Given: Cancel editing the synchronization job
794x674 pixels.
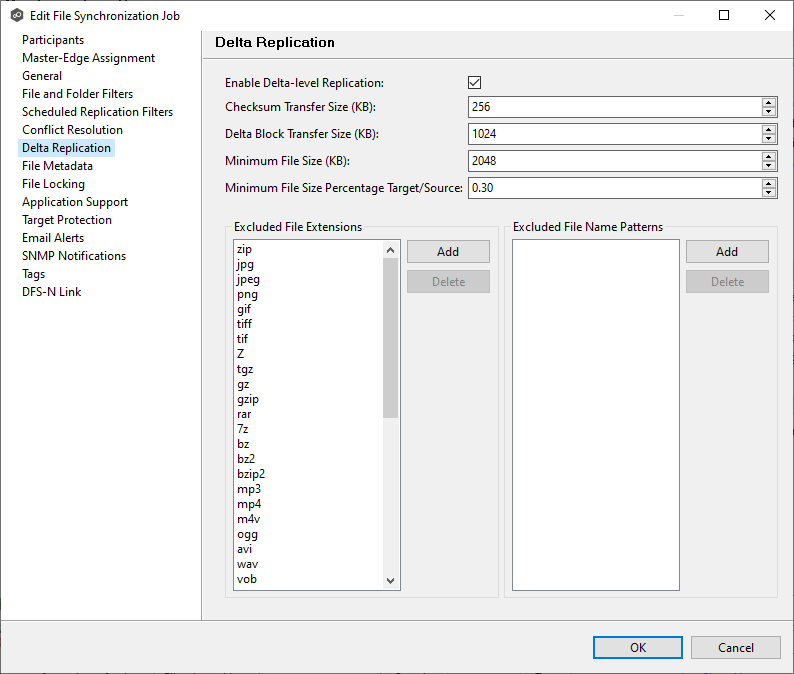Looking at the screenshot, I should tap(735, 647).
